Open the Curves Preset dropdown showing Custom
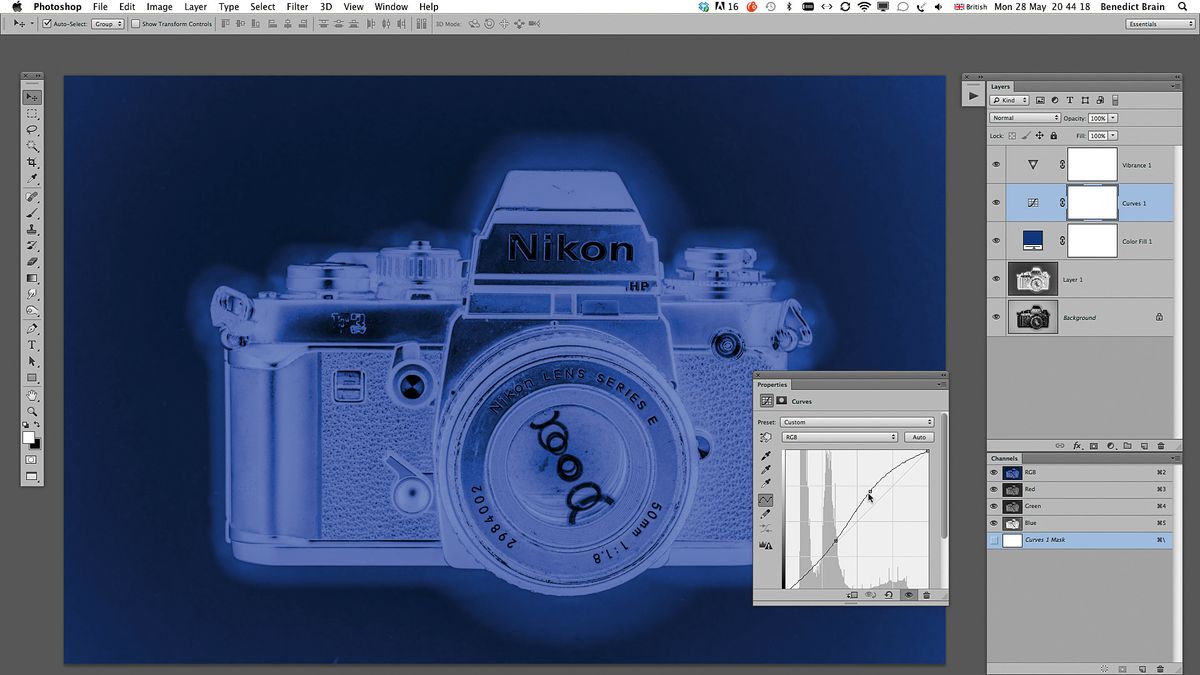This screenshot has width=1200, height=675. pyautogui.click(x=855, y=421)
